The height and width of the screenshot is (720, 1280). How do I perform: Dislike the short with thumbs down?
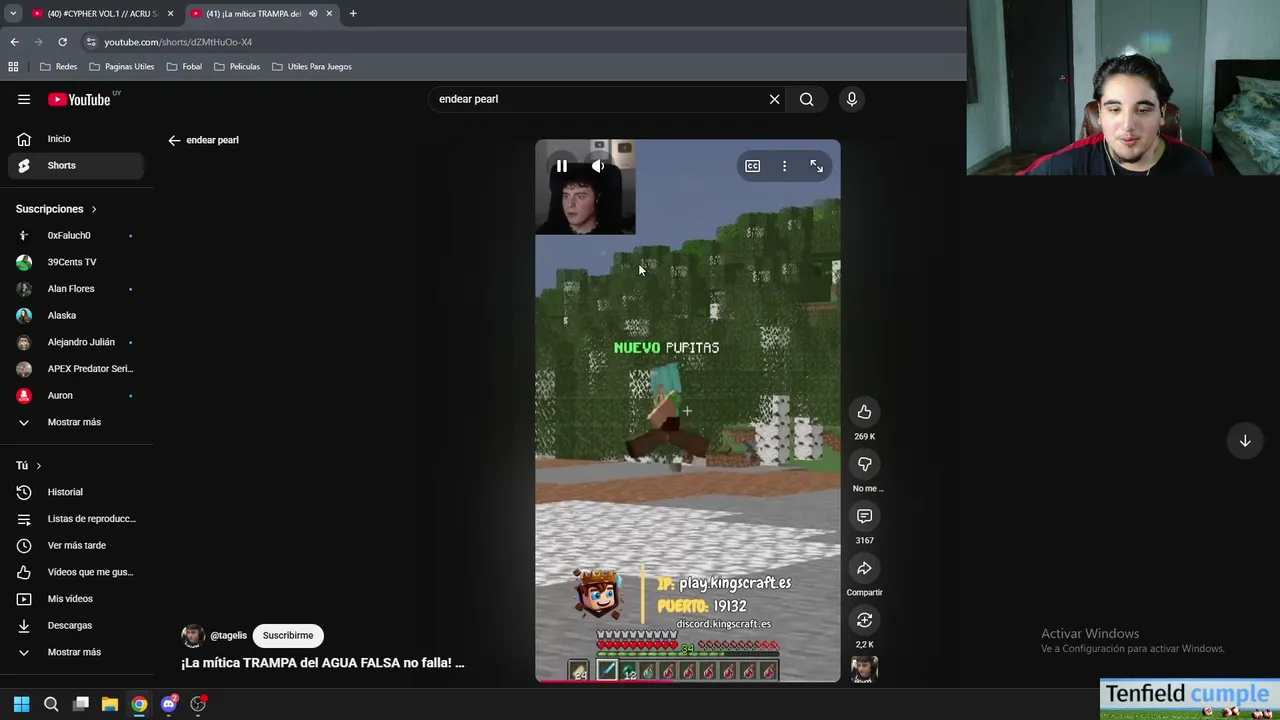pos(864,464)
